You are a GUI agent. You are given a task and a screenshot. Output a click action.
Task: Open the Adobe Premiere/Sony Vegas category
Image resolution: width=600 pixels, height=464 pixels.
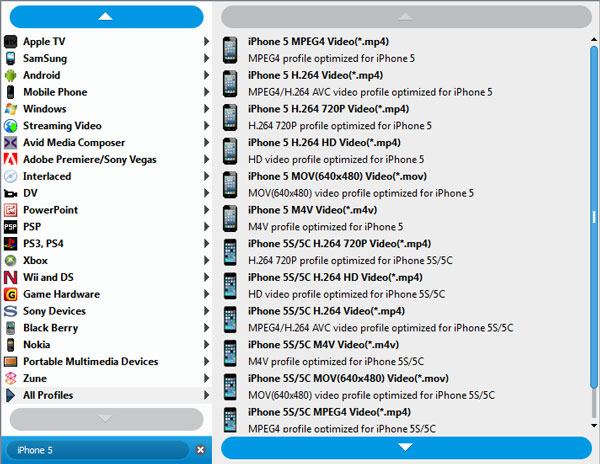[107, 160]
